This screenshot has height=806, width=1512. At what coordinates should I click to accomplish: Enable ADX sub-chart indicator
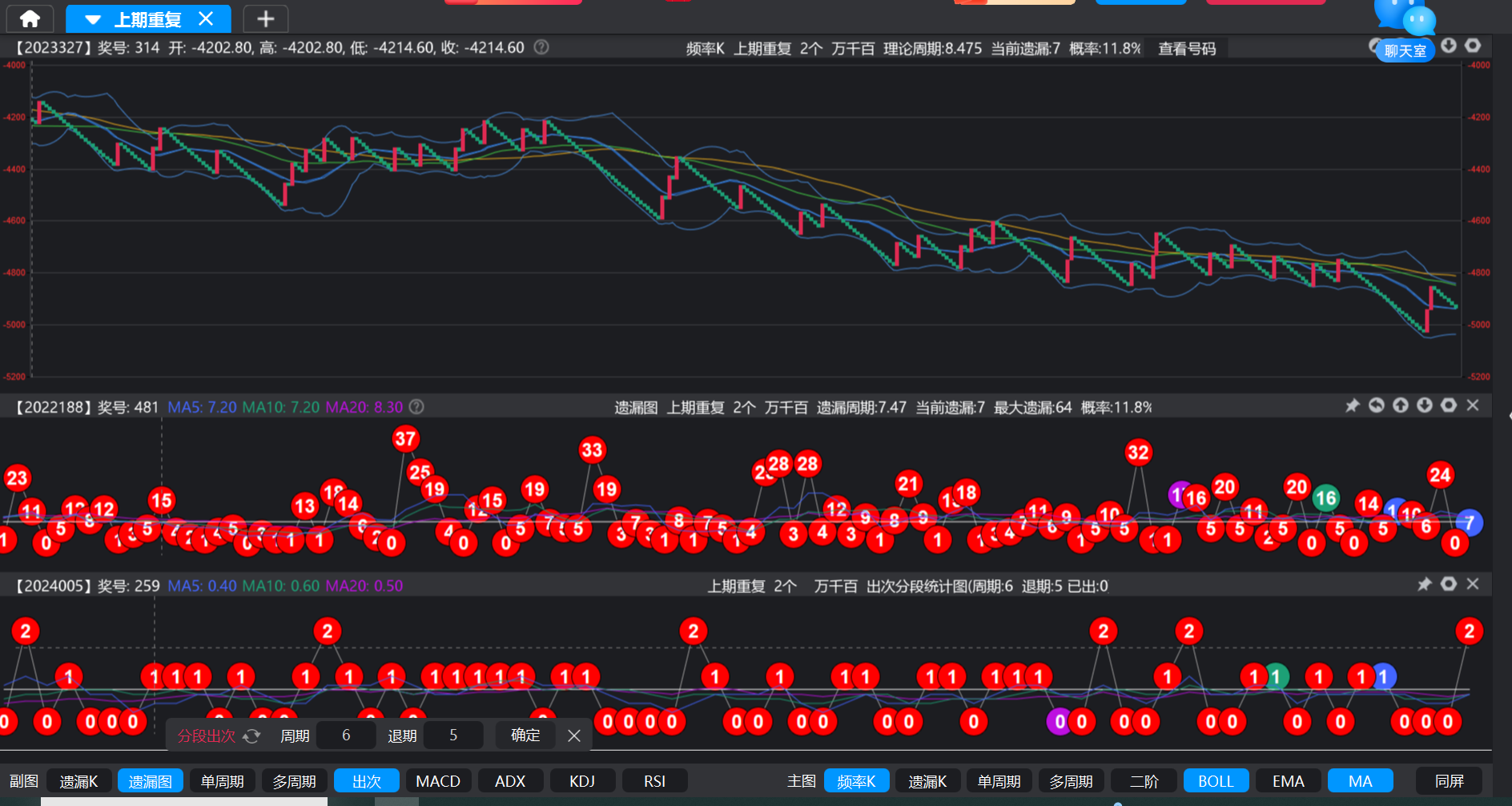tap(510, 781)
